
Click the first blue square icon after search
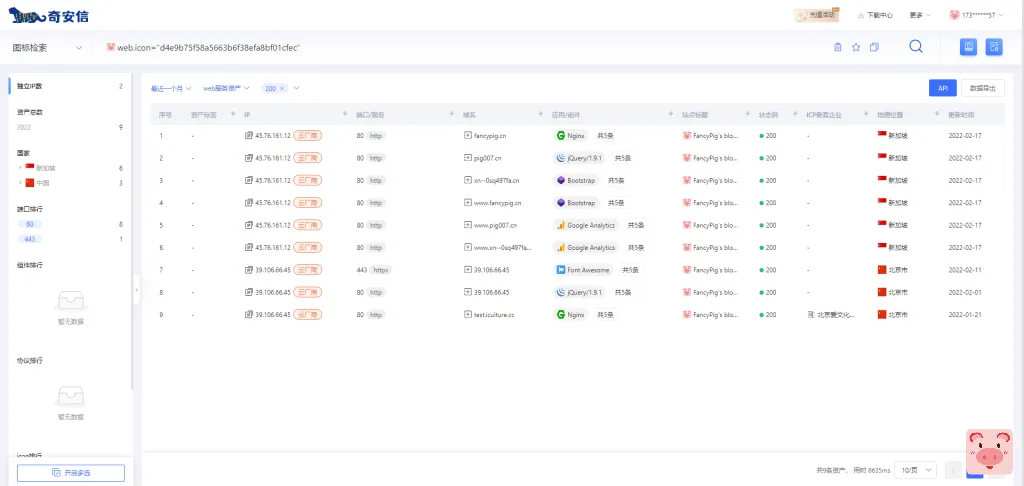[x=968, y=47]
